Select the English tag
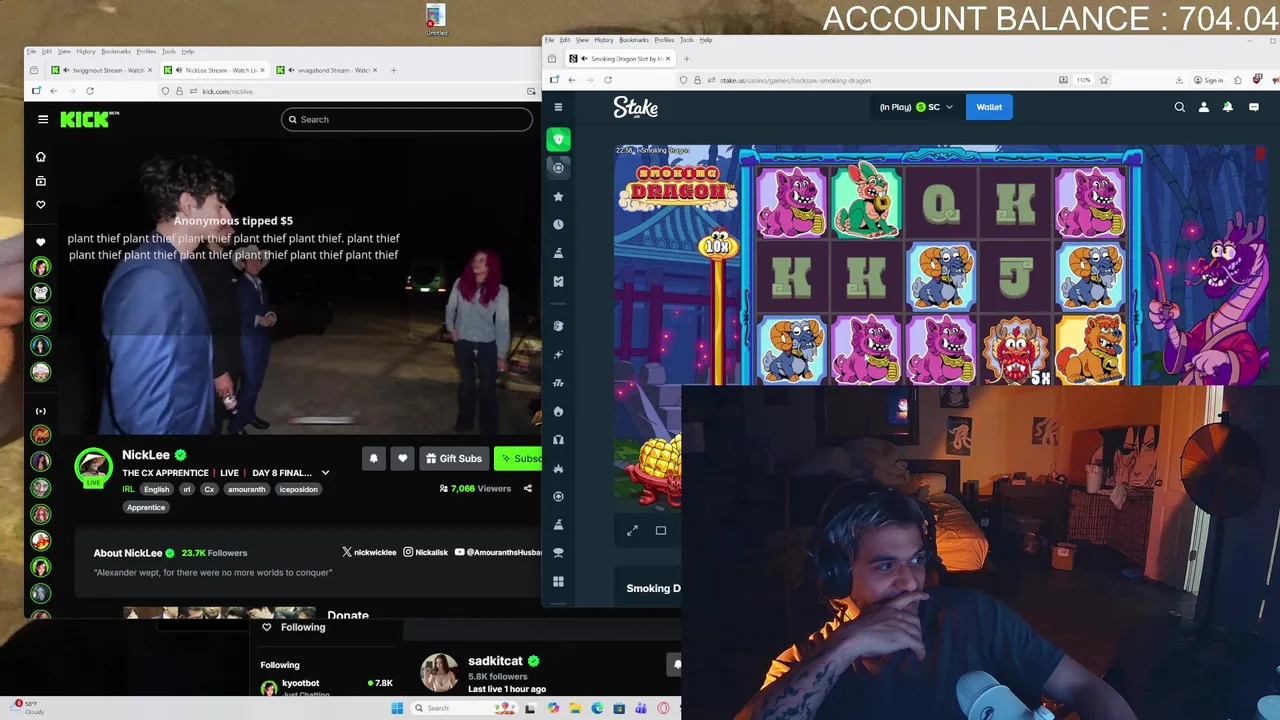Viewport: 1280px width, 720px height. tap(156, 489)
